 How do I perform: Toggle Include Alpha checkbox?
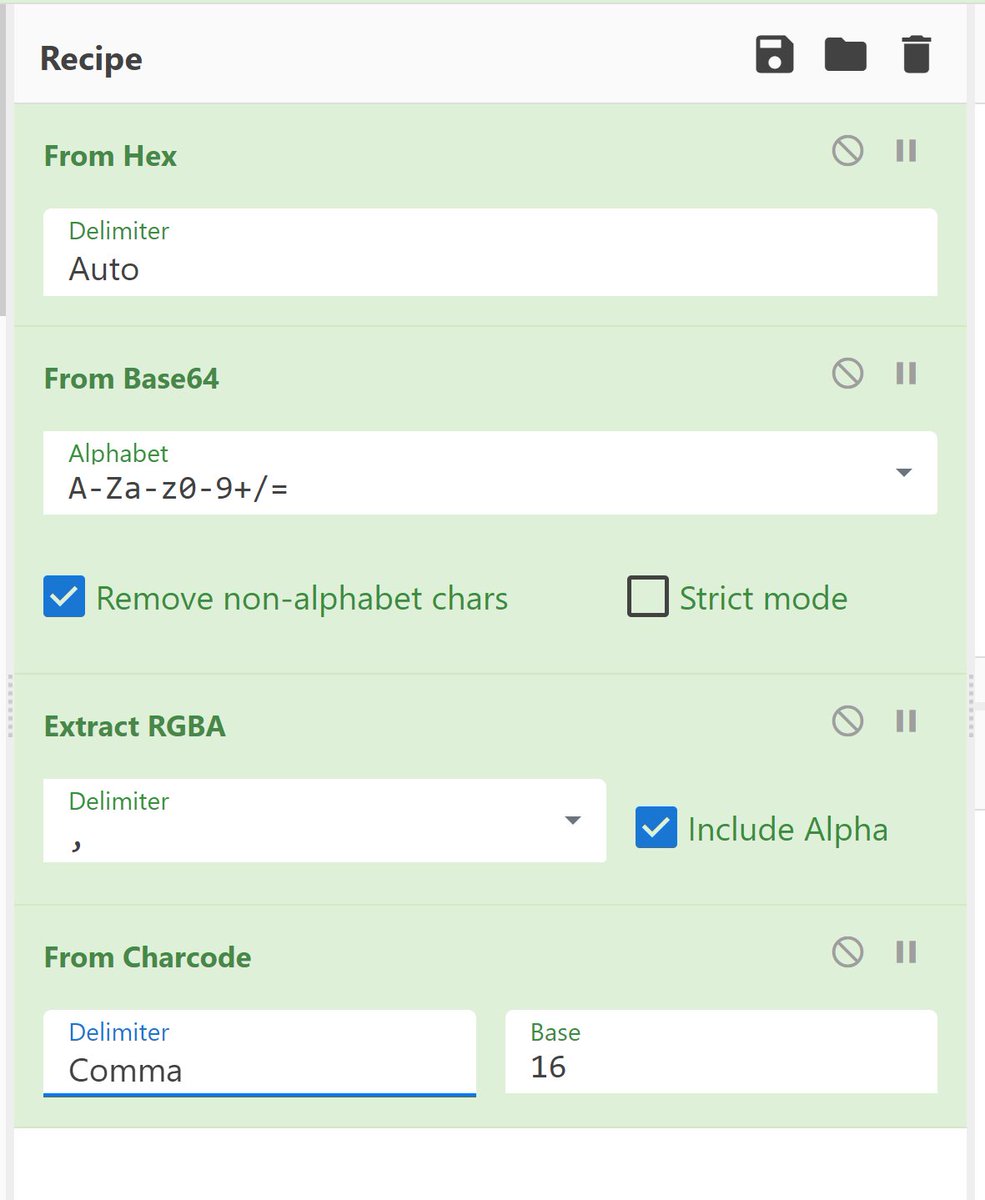click(656, 828)
